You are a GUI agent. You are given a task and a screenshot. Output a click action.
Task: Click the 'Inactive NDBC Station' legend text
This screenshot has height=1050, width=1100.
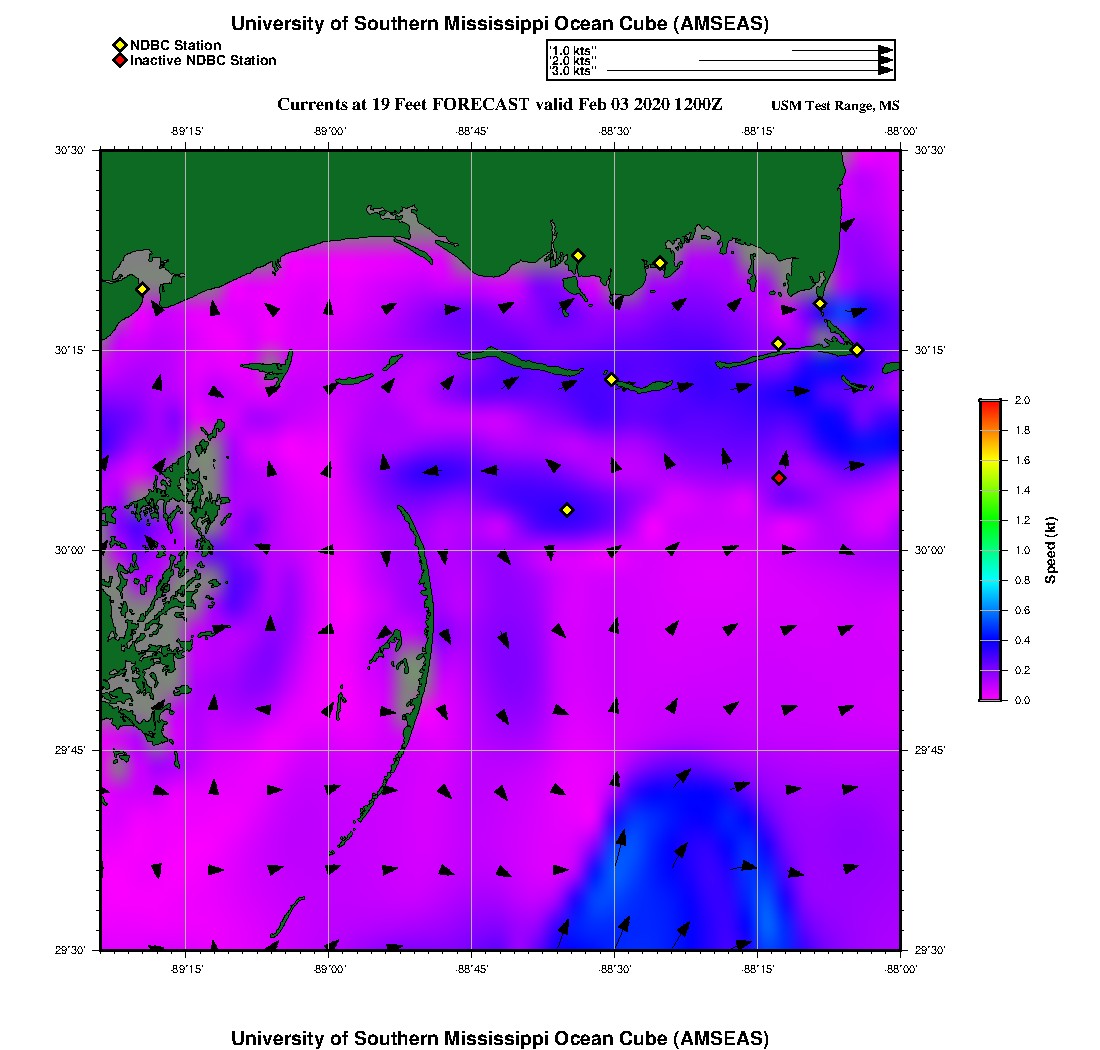coord(203,60)
